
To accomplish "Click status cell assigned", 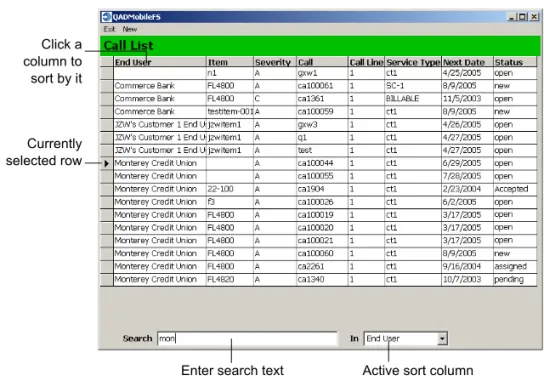I will pyautogui.click(x=515, y=266).
